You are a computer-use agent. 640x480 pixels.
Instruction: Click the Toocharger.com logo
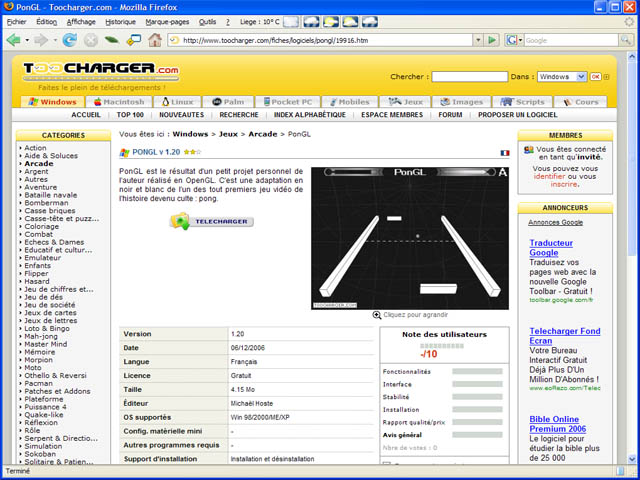pos(101,69)
